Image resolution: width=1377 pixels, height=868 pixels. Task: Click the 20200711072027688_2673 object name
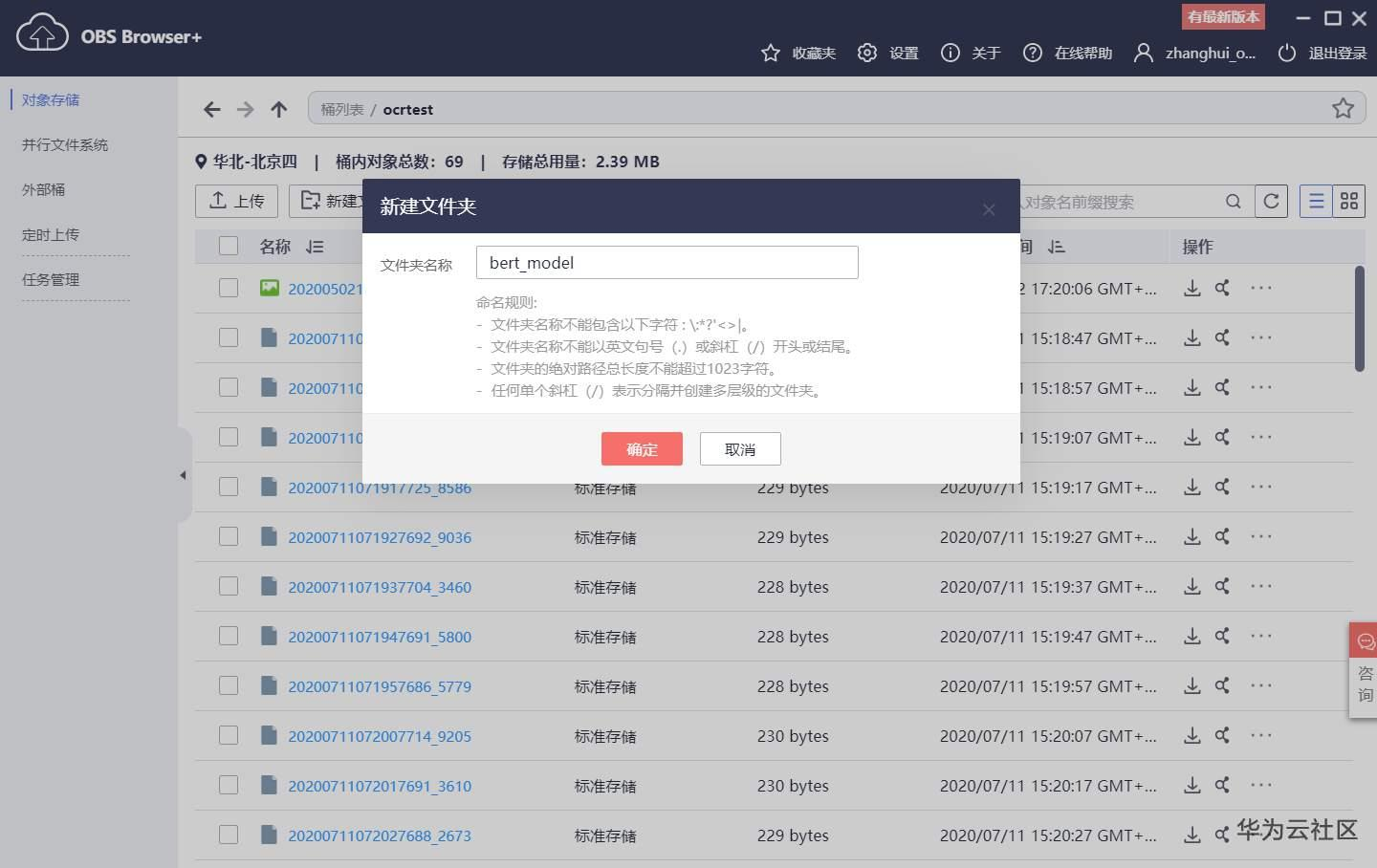coord(380,835)
